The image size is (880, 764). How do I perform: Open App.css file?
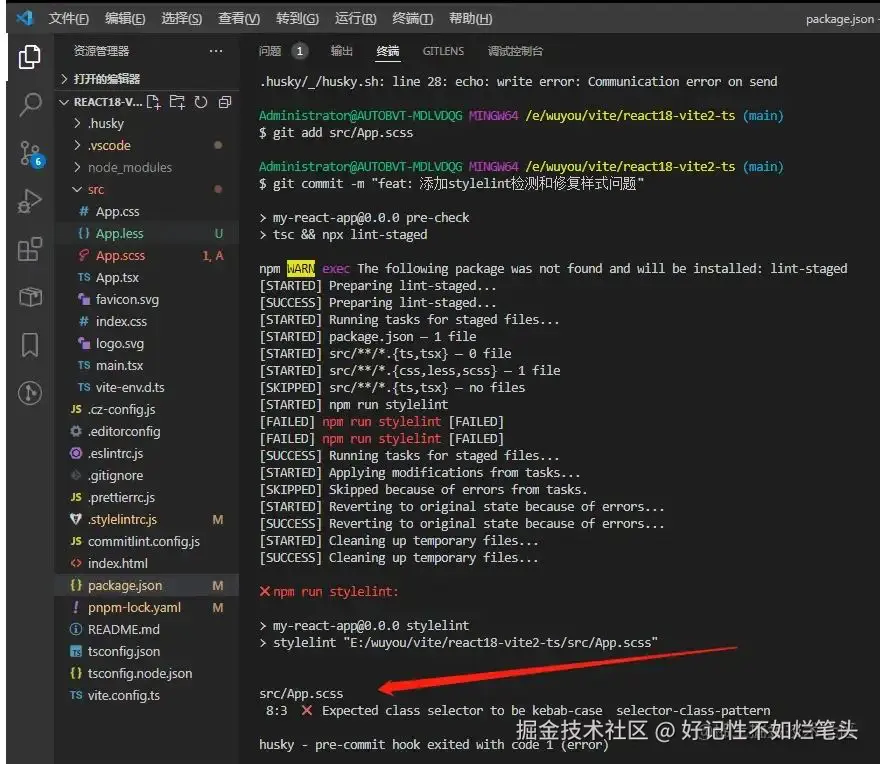(x=147, y=212)
